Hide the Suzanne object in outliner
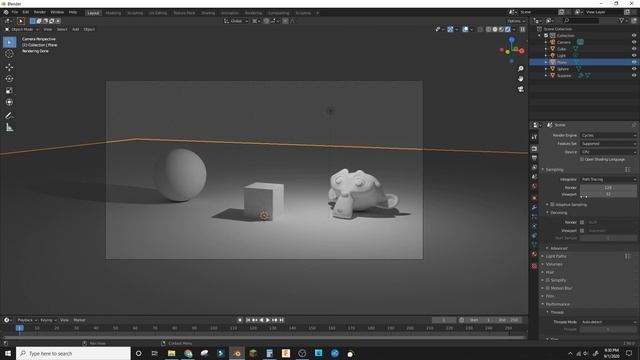The image size is (640, 360). coord(634,76)
